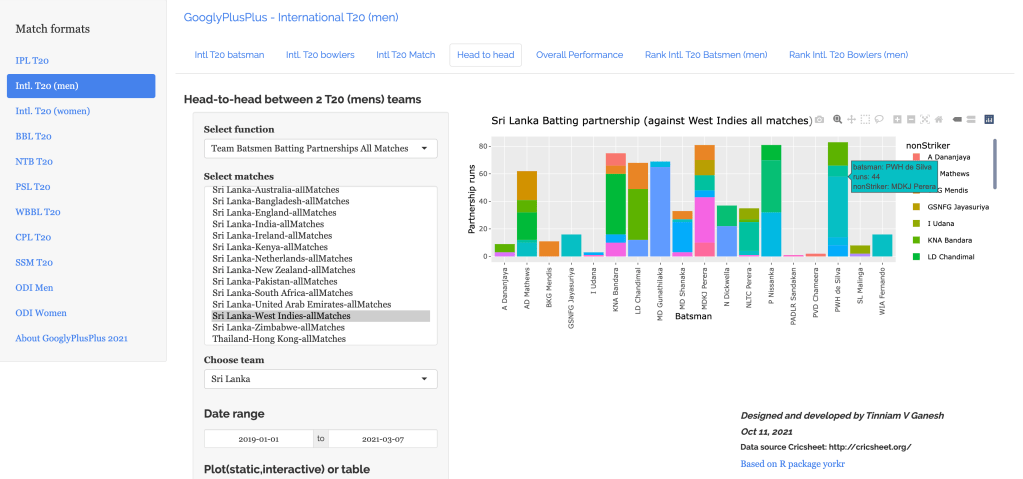The width and height of the screenshot is (1023, 479).
Task: Click the Zoom In plus icon
Action: [x=898, y=119]
